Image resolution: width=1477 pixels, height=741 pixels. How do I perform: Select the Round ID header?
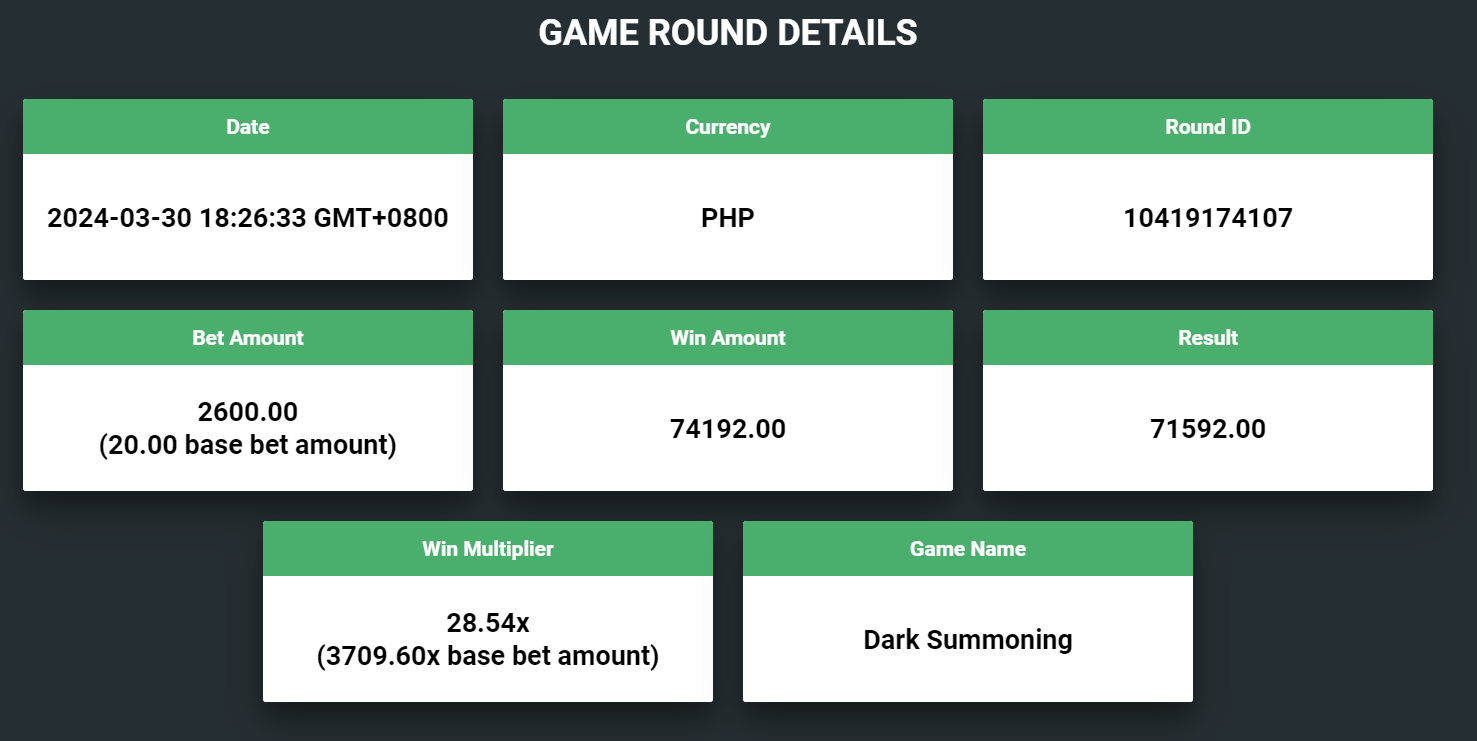[1208, 127]
